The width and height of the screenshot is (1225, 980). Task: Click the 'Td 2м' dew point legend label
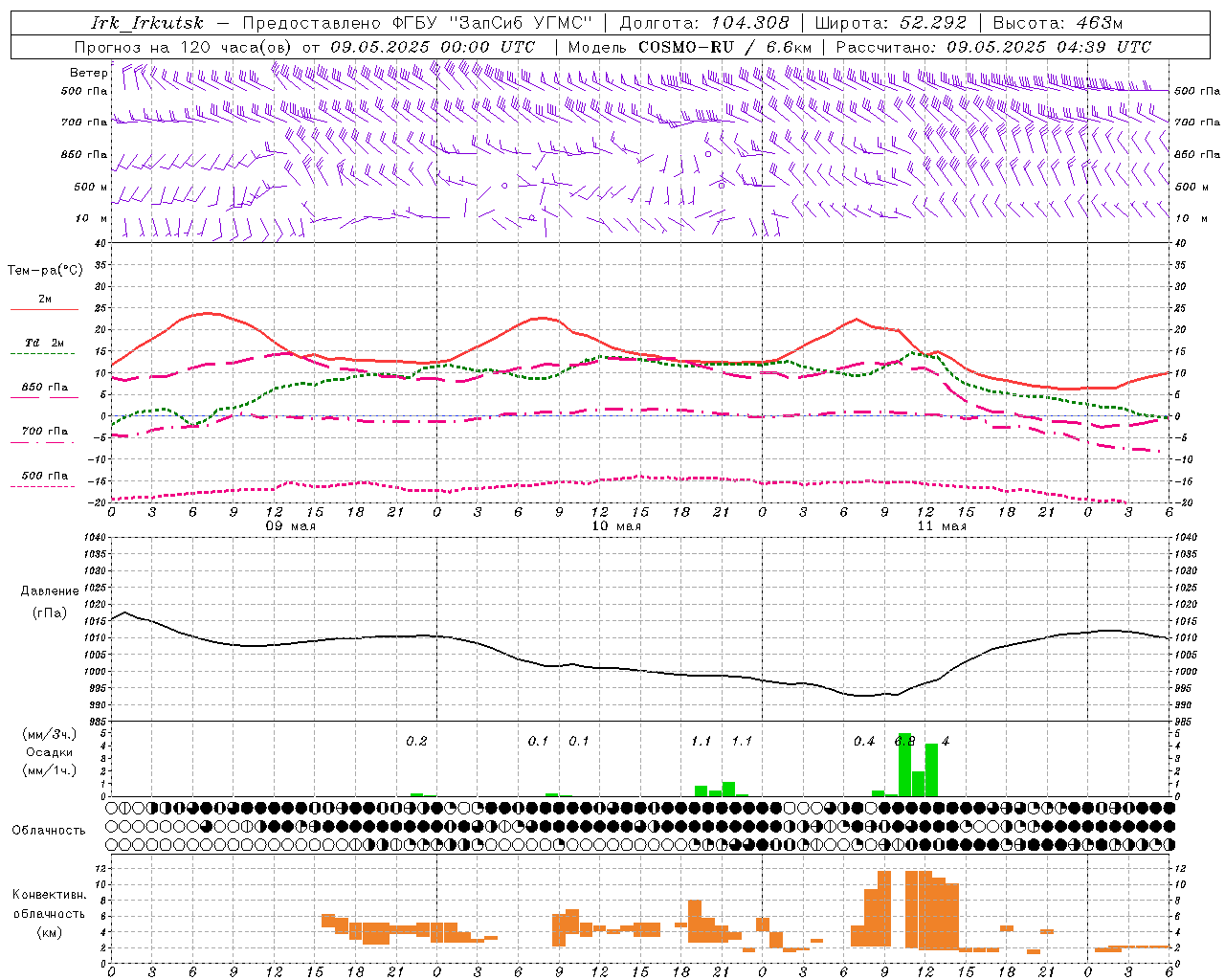tap(45, 343)
